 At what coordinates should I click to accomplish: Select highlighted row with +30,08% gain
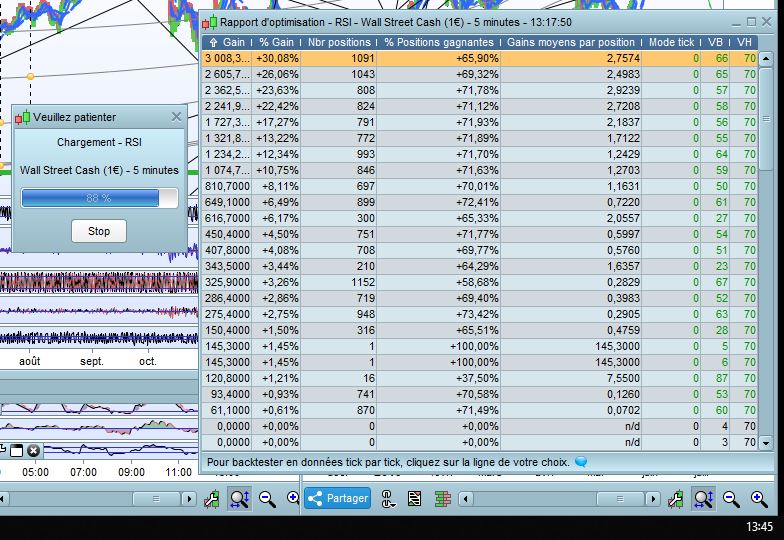click(x=480, y=58)
